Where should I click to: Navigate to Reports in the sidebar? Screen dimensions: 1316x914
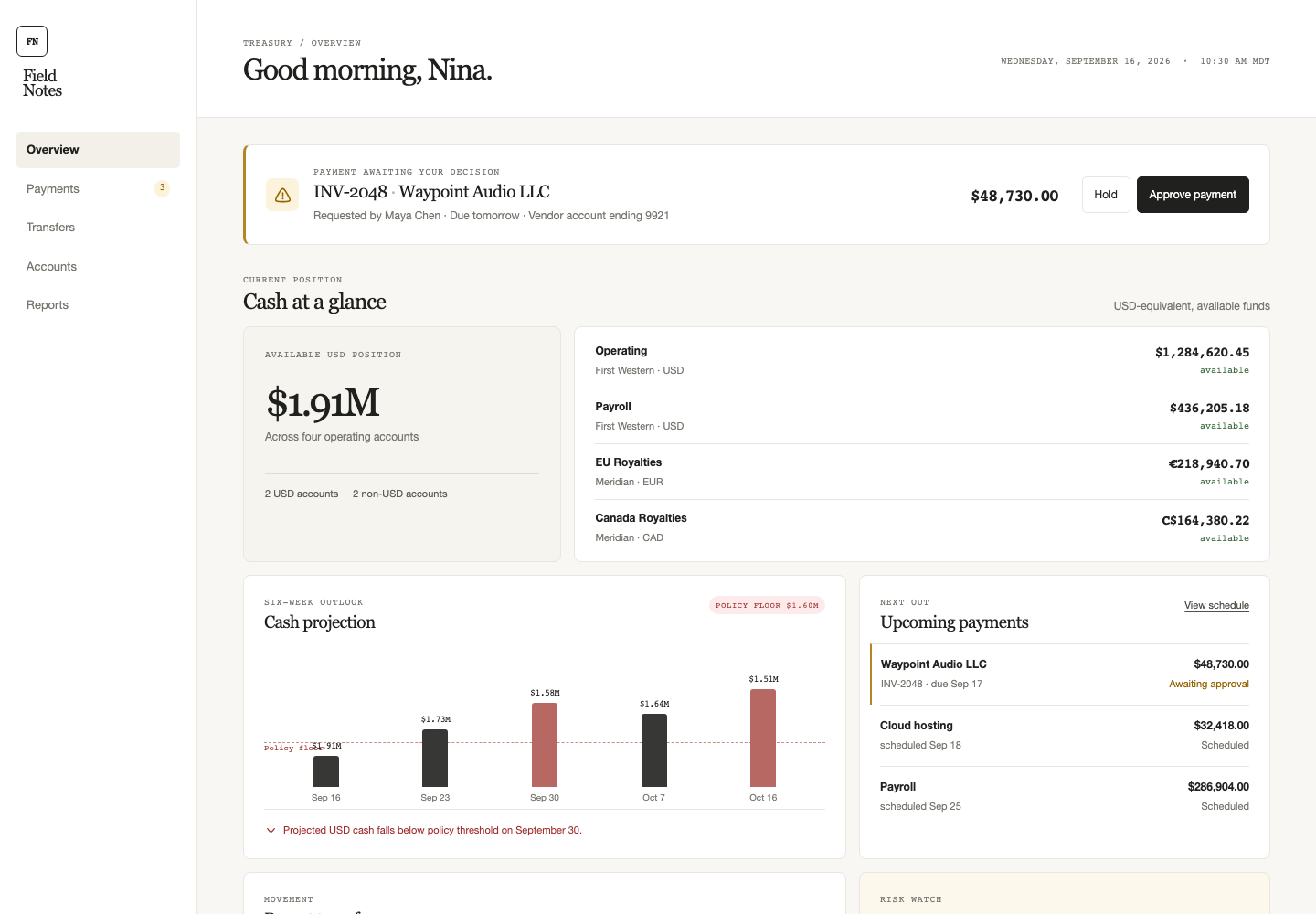98,305
